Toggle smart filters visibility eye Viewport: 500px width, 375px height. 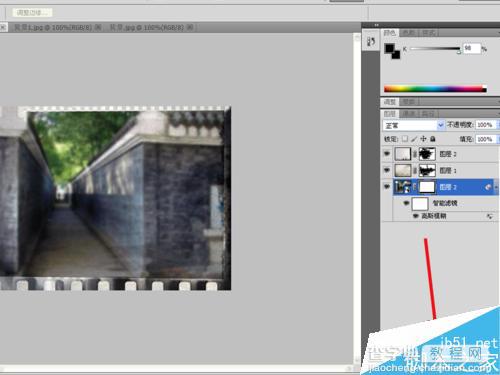[x=406, y=203]
